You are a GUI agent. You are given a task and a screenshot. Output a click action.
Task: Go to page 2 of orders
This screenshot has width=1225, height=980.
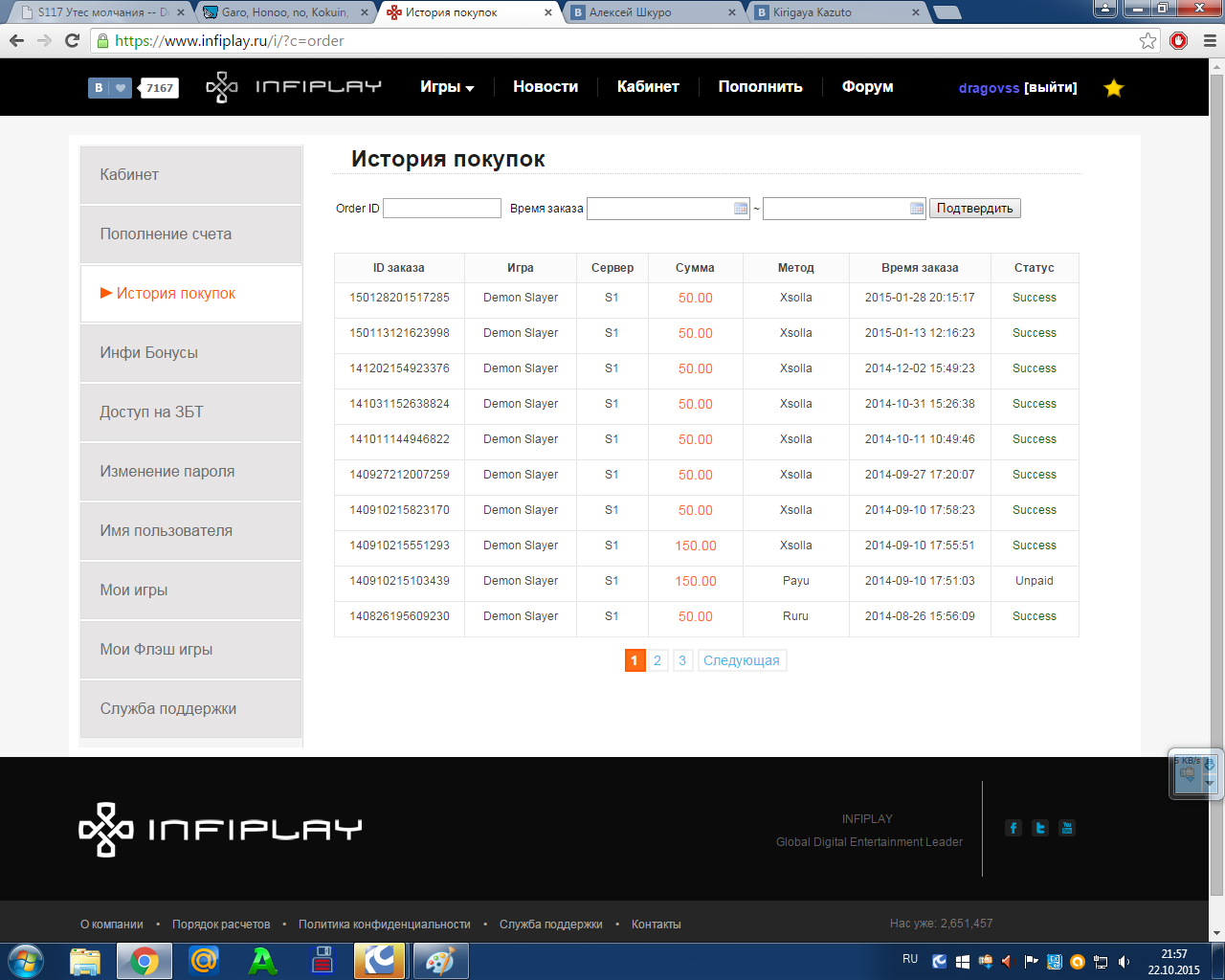657,660
